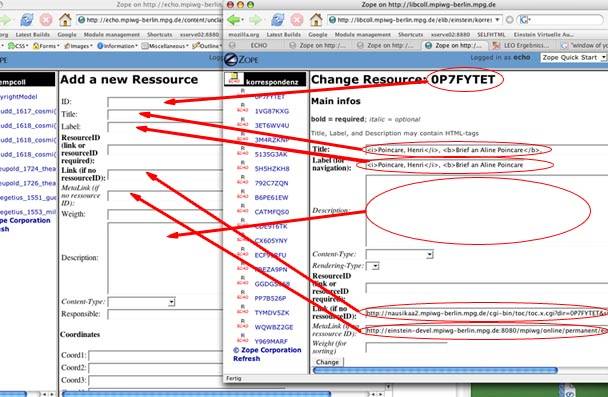This screenshot has width=608, height=397.
Task: Click the Zope logo in the blue header
Action: coord(242,59)
